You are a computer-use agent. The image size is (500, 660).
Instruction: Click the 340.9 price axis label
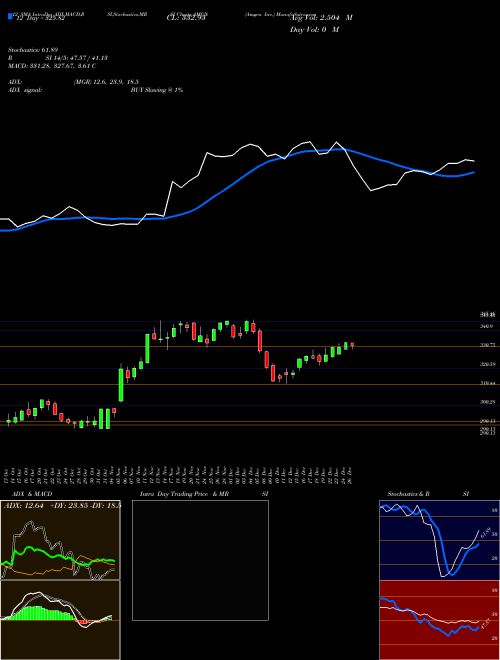tap(487, 326)
